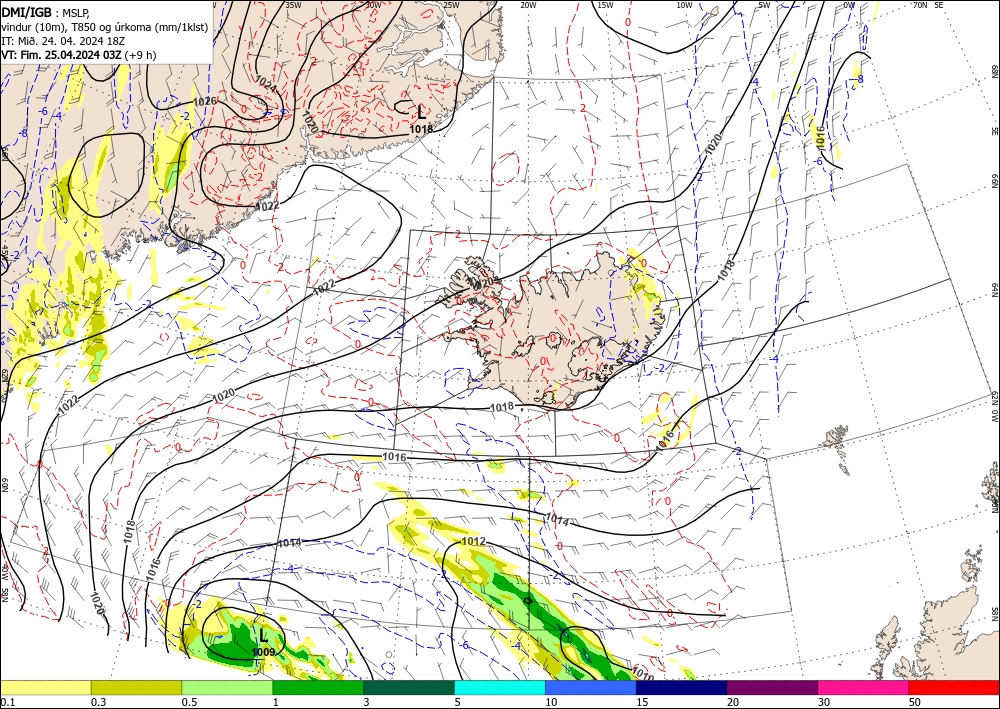Select the green 1–3 mm legend swatch
The height and width of the screenshot is (709, 1000).
[x=318, y=687]
